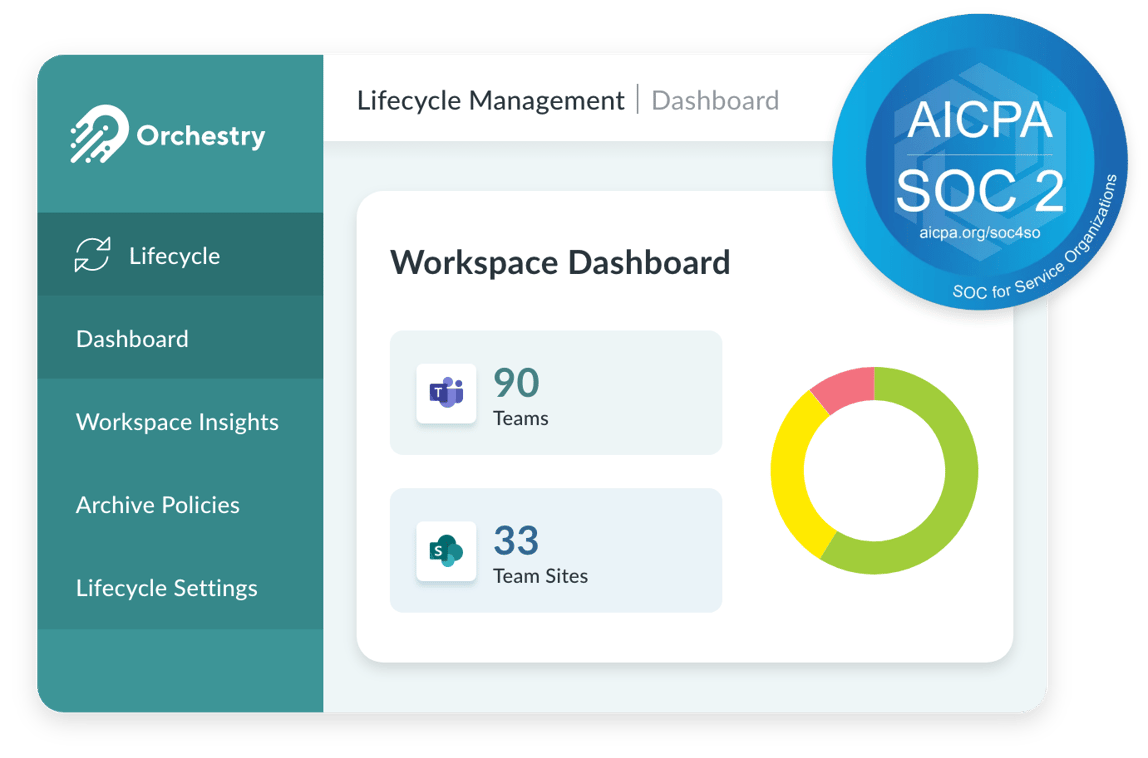Select the 33 Team Sites card

coord(556,550)
